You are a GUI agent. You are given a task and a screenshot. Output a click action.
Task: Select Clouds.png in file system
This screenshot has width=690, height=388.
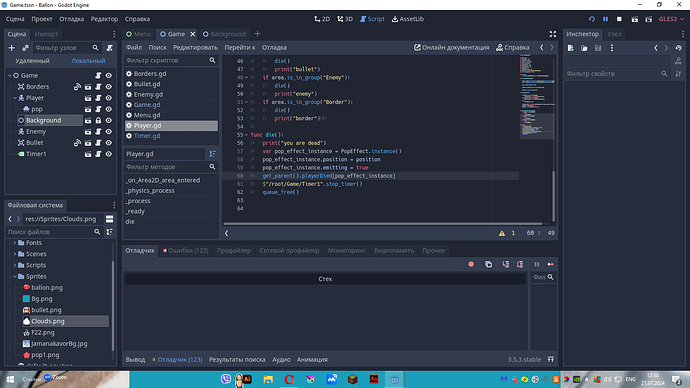[65, 321]
